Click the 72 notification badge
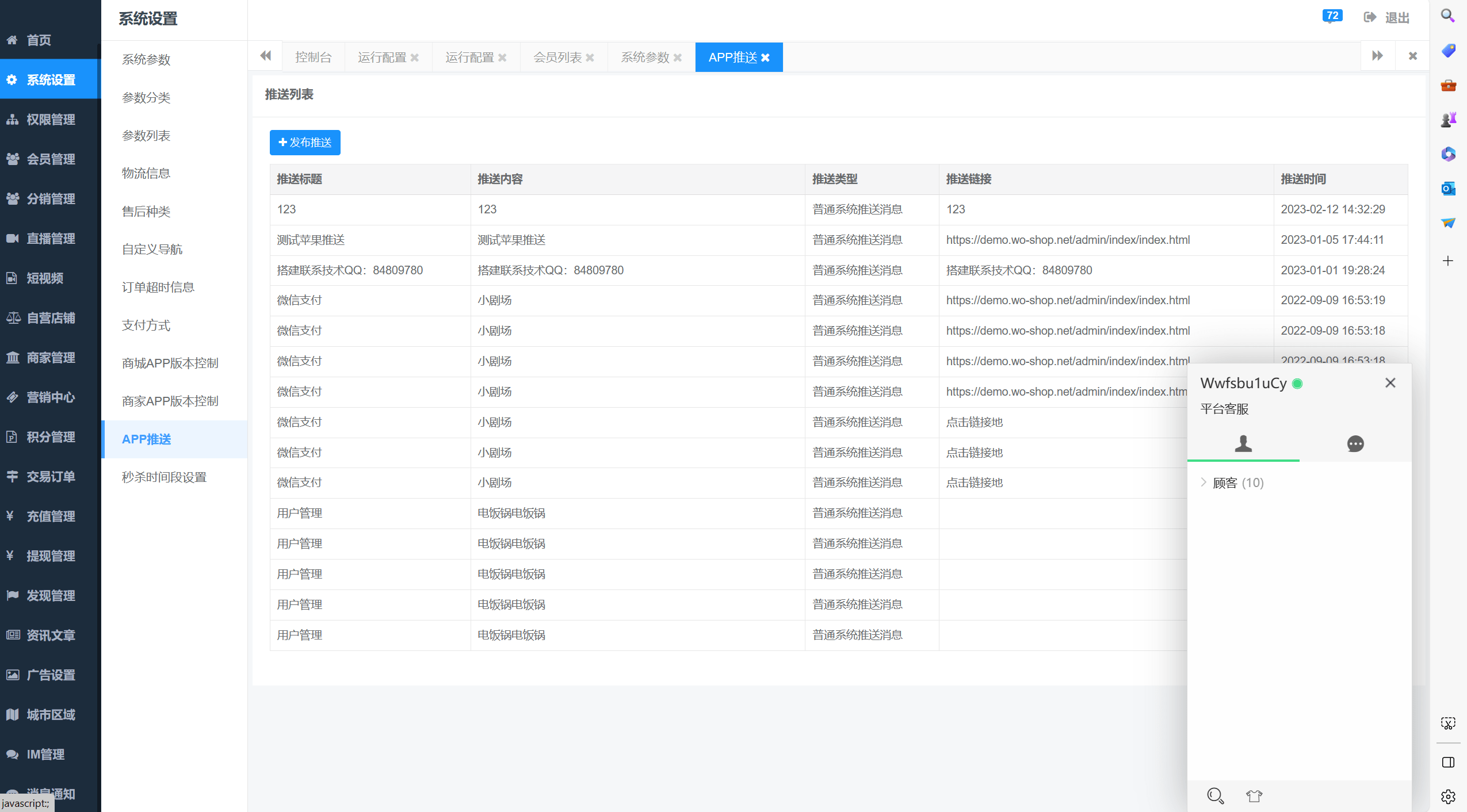This screenshot has height=812, width=1467. (x=1332, y=16)
